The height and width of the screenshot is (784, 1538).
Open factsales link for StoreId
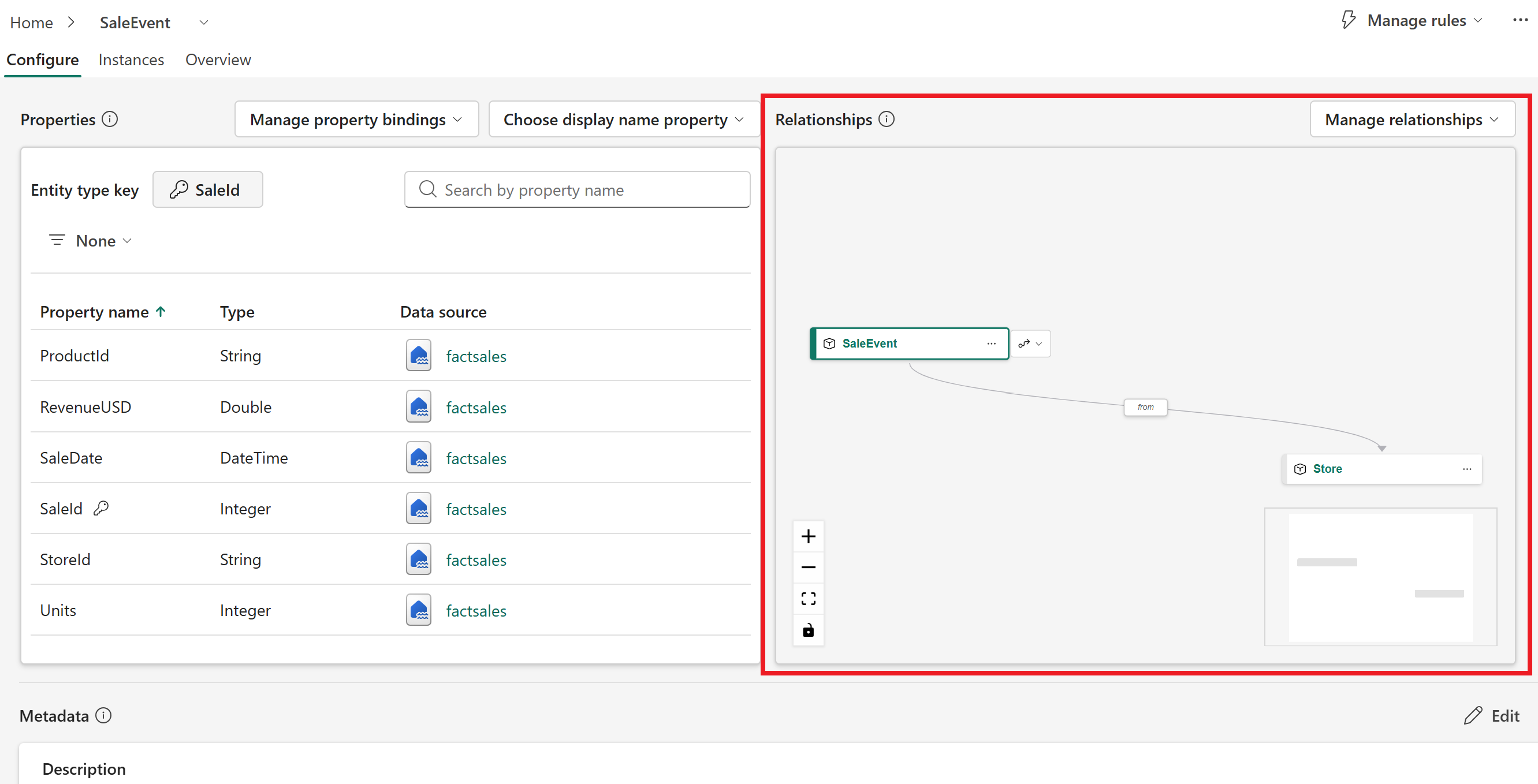(x=476, y=559)
